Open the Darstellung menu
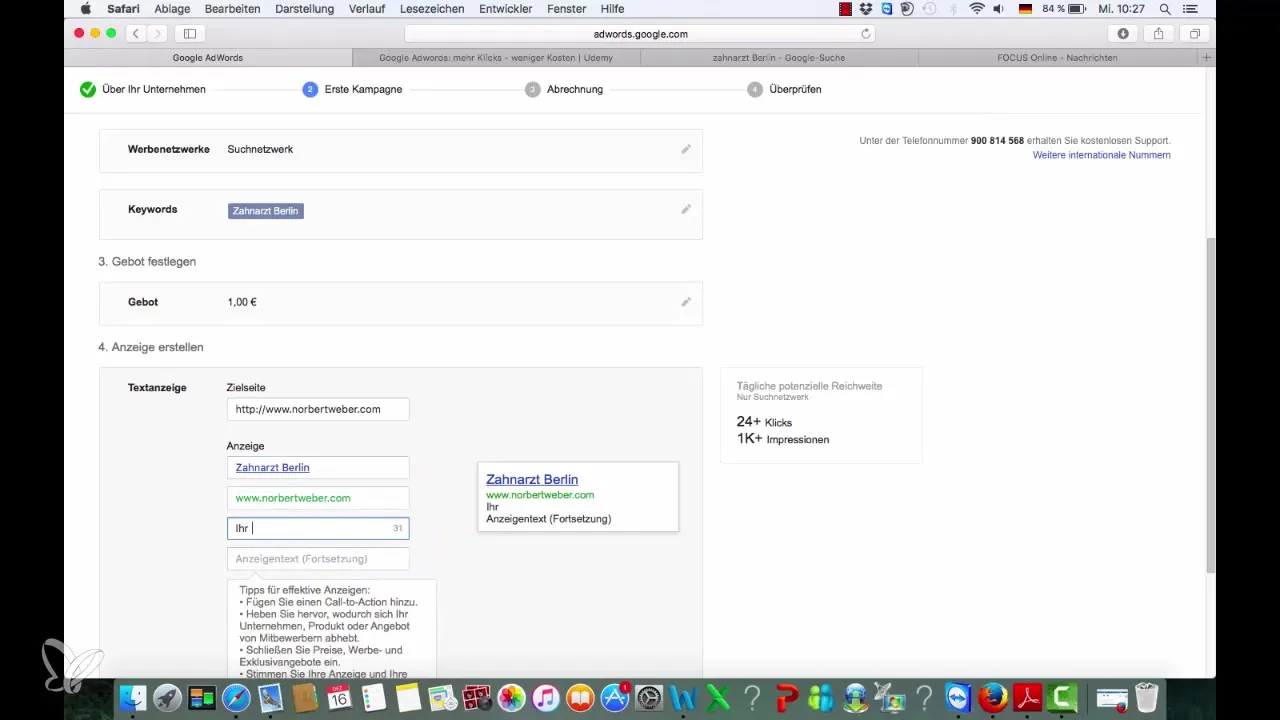 (303, 8)
